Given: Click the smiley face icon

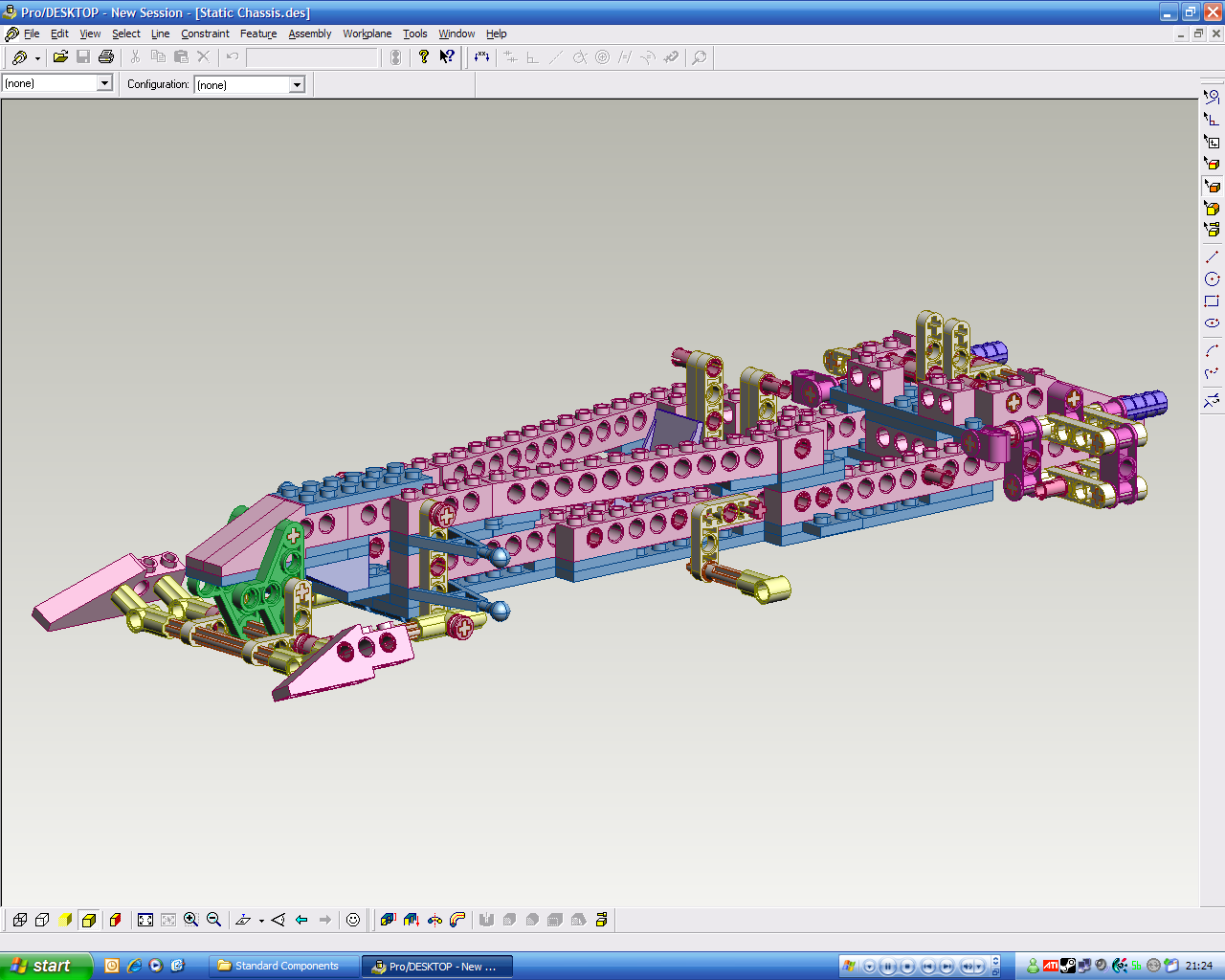Looking at the screenshot, I should (353, 920).
